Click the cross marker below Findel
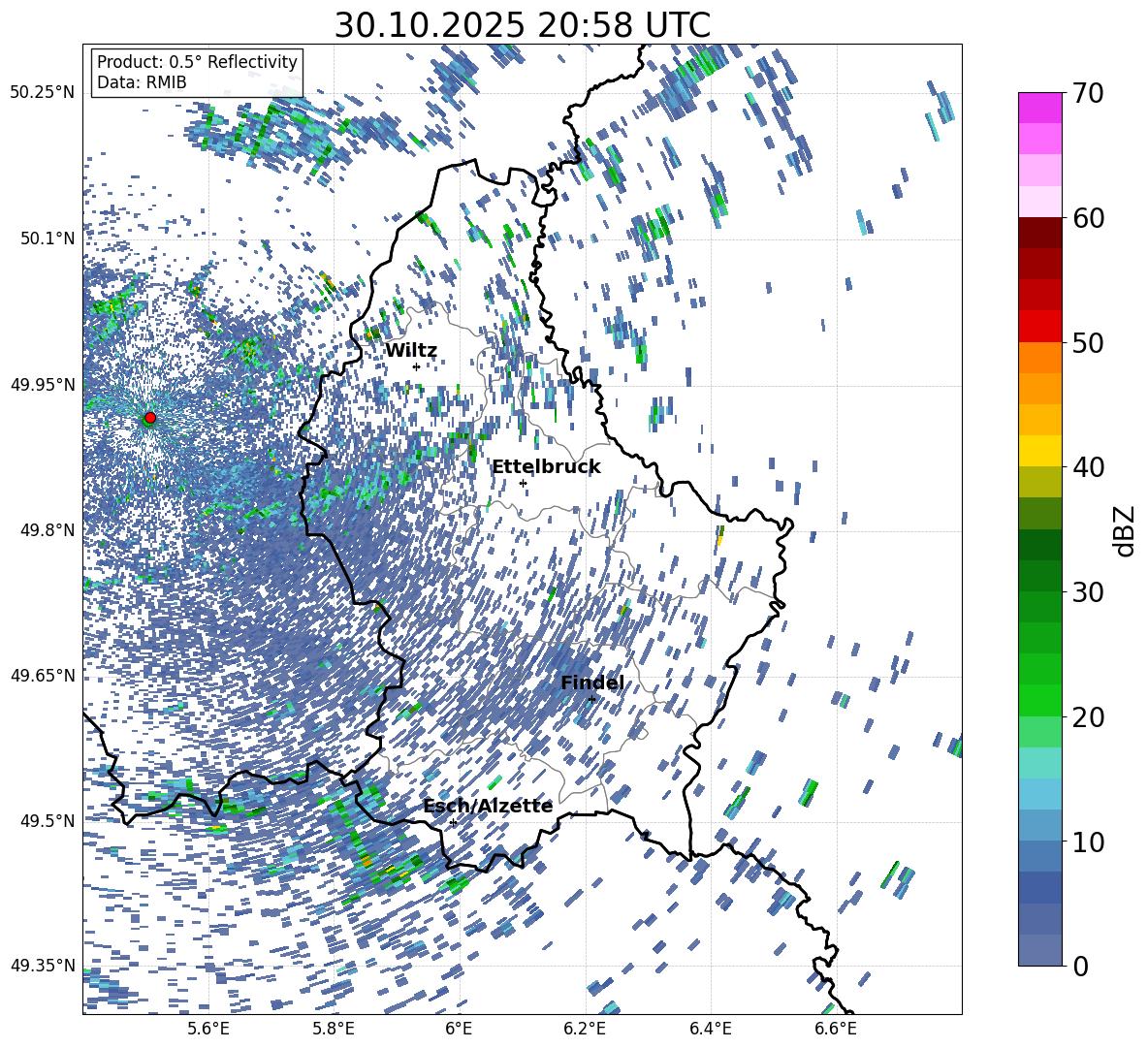Screen dimensions: 1148x1048 [x=592, y=699]
